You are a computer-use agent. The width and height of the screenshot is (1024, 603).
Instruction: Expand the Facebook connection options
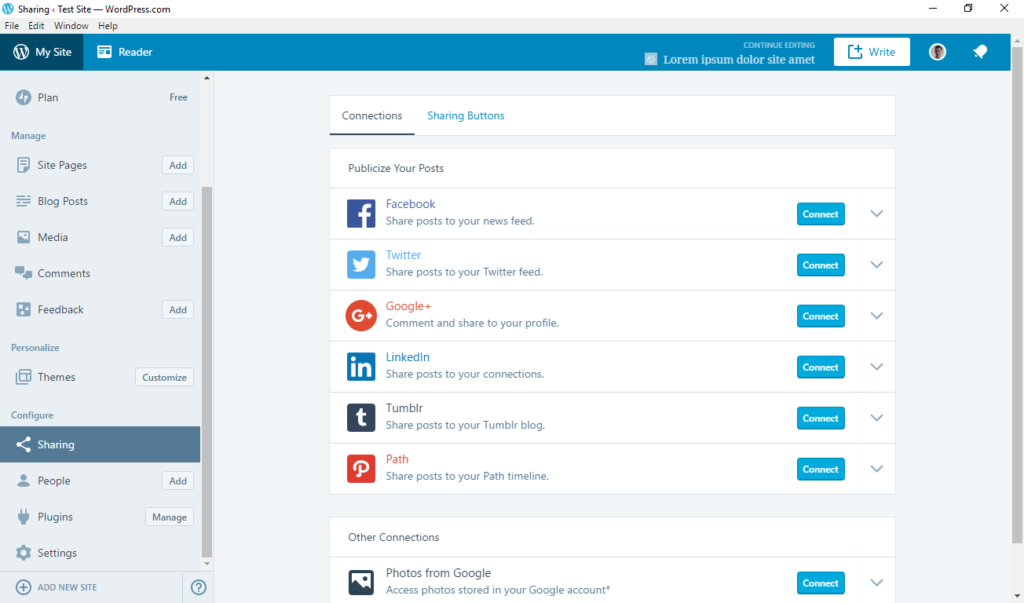coord(876,213)
